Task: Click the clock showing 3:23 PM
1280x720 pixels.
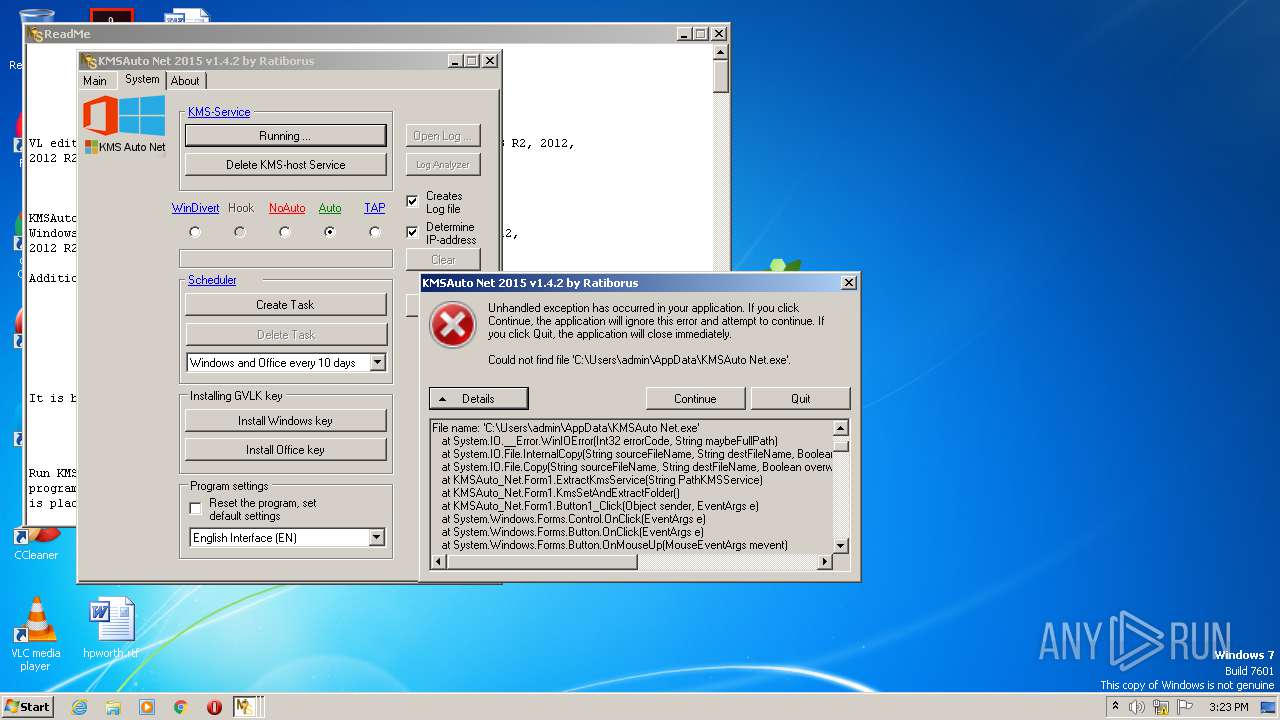Action: [x=1228, y=707]
